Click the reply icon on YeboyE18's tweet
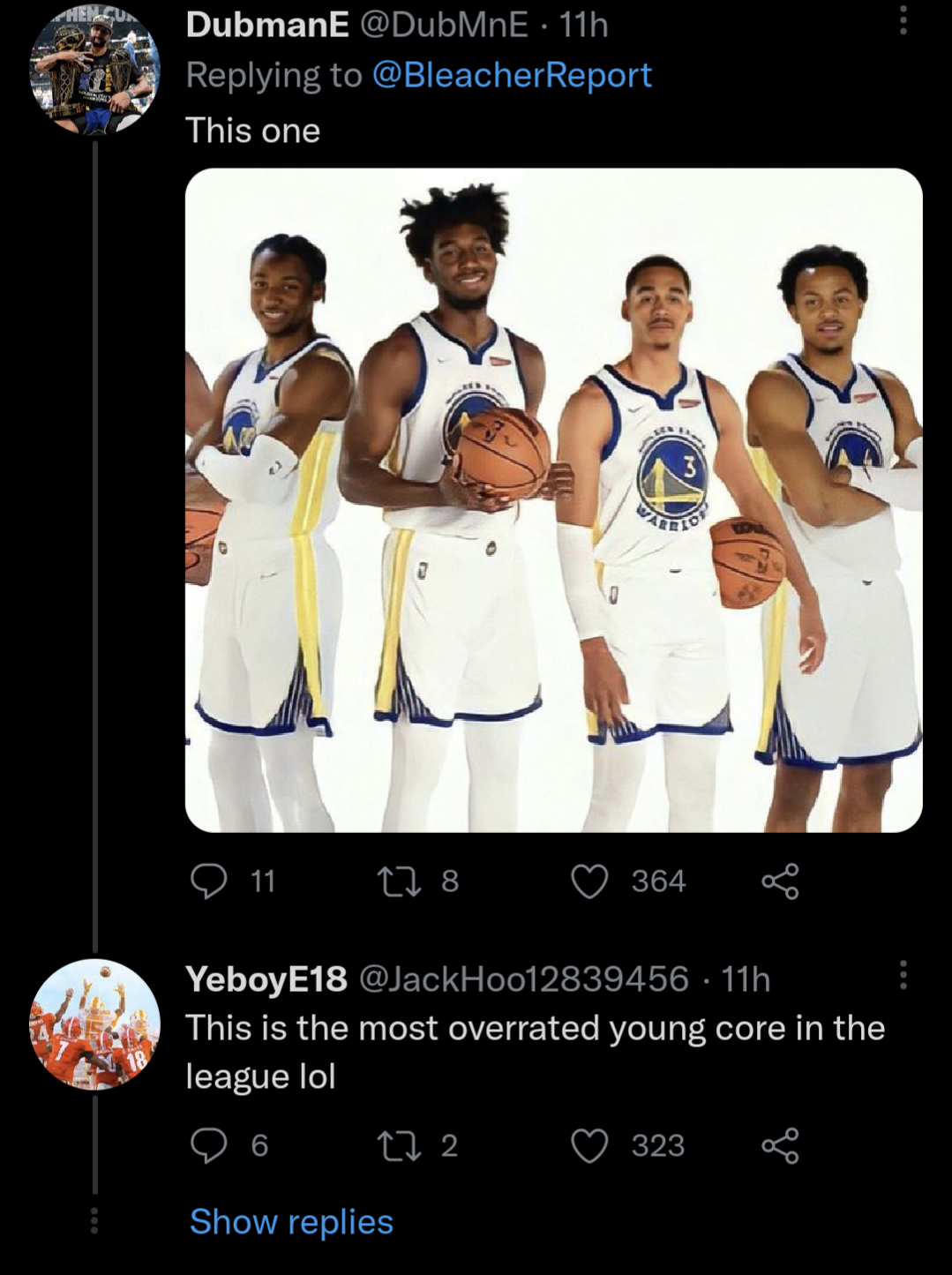 210,1144
